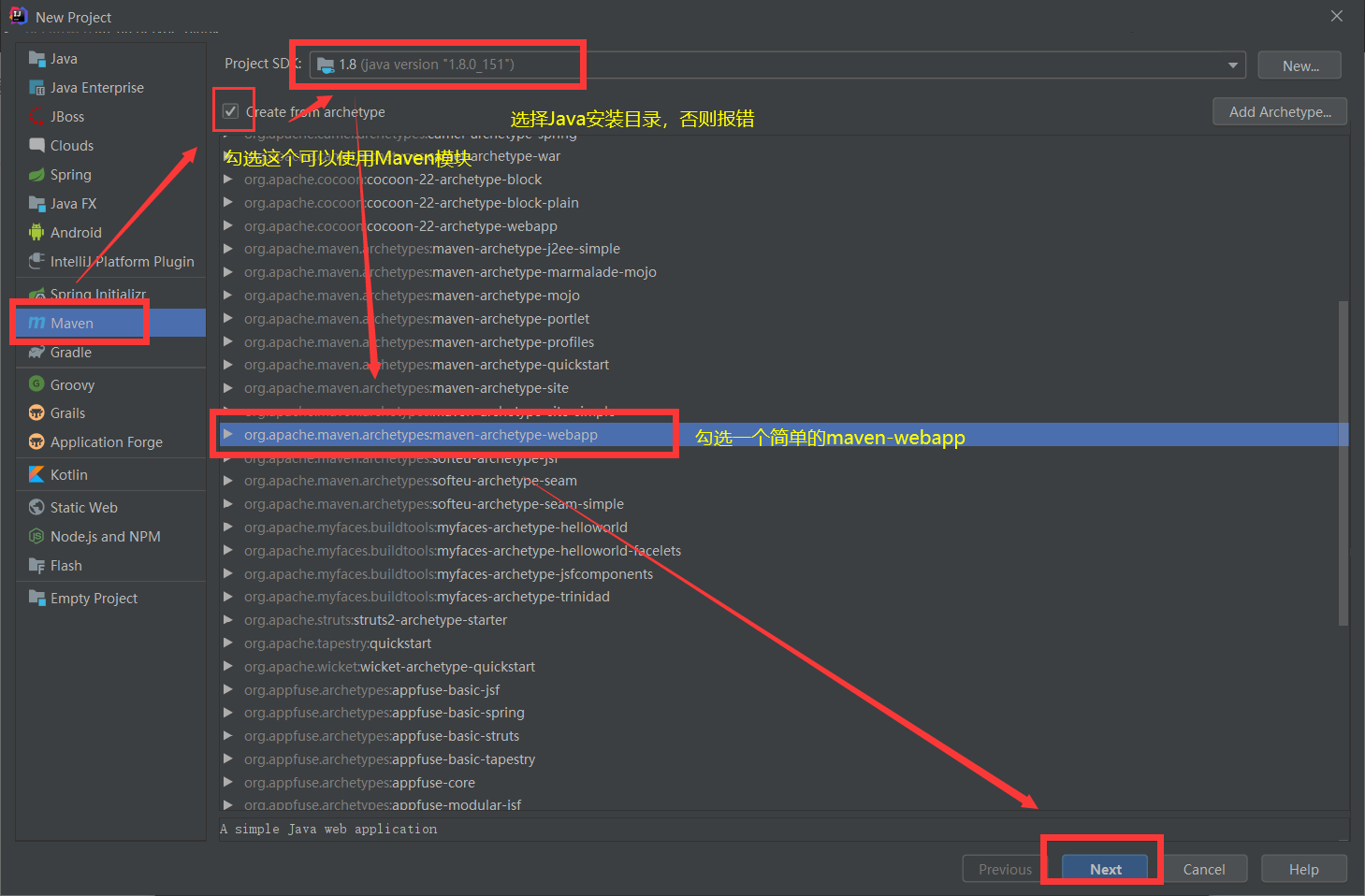This screenshot has height=896, width=1365.
Task: Select Gradle project type
Action: coord(110,353)
